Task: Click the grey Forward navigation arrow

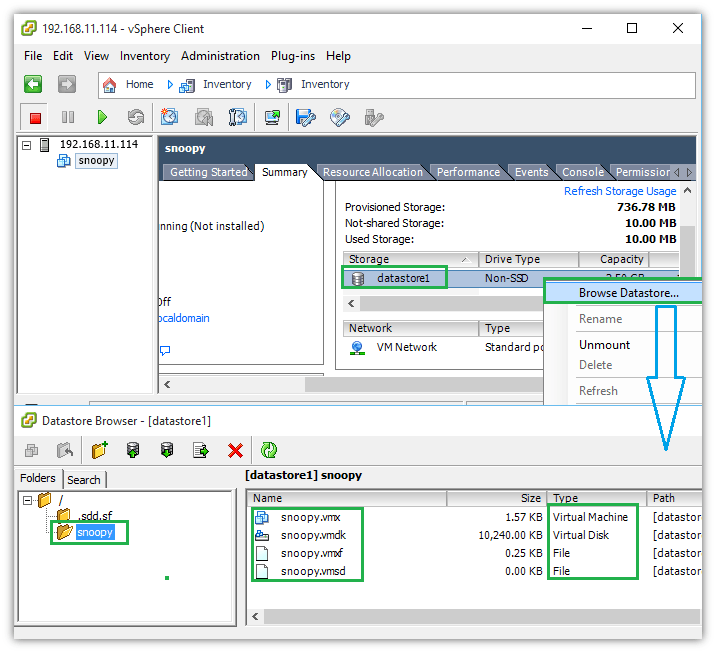Action: [67, 84]
